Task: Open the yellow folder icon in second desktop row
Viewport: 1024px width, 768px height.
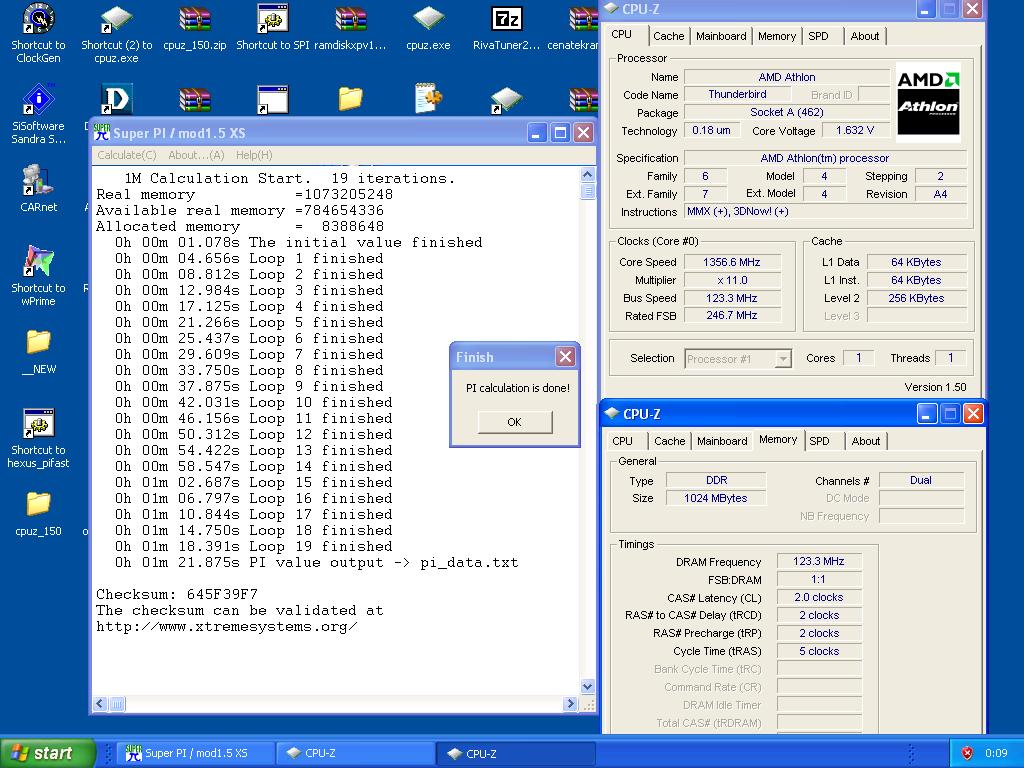Action: point(351,99)
